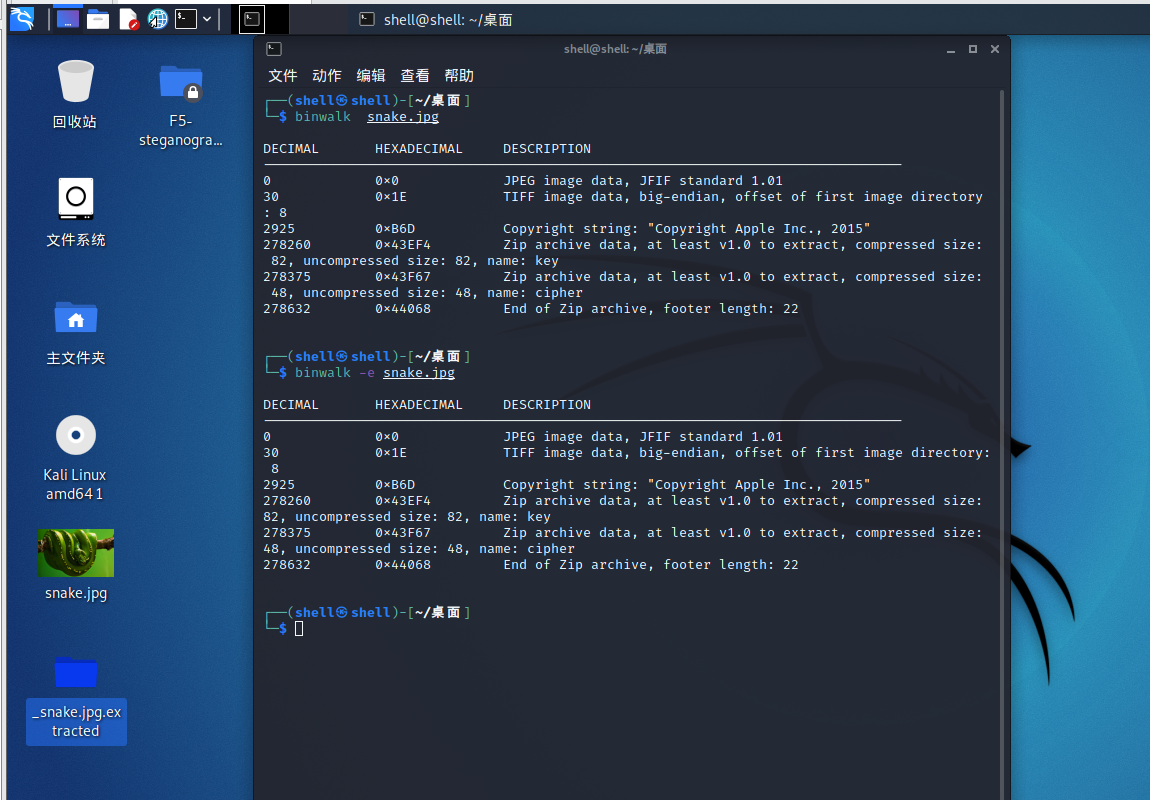Open the 主文件夹 home folder icon
This screenshot has height=800, width=1150.
[76, 334]
